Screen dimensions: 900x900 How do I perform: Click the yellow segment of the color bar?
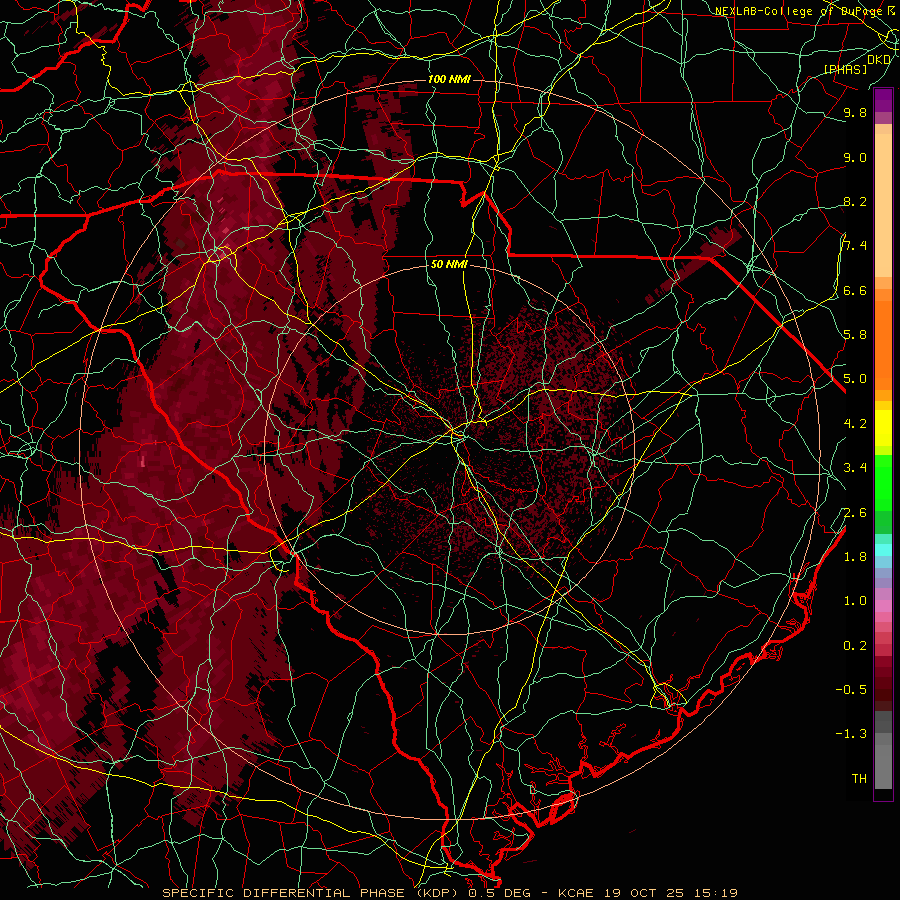[883, 428]
